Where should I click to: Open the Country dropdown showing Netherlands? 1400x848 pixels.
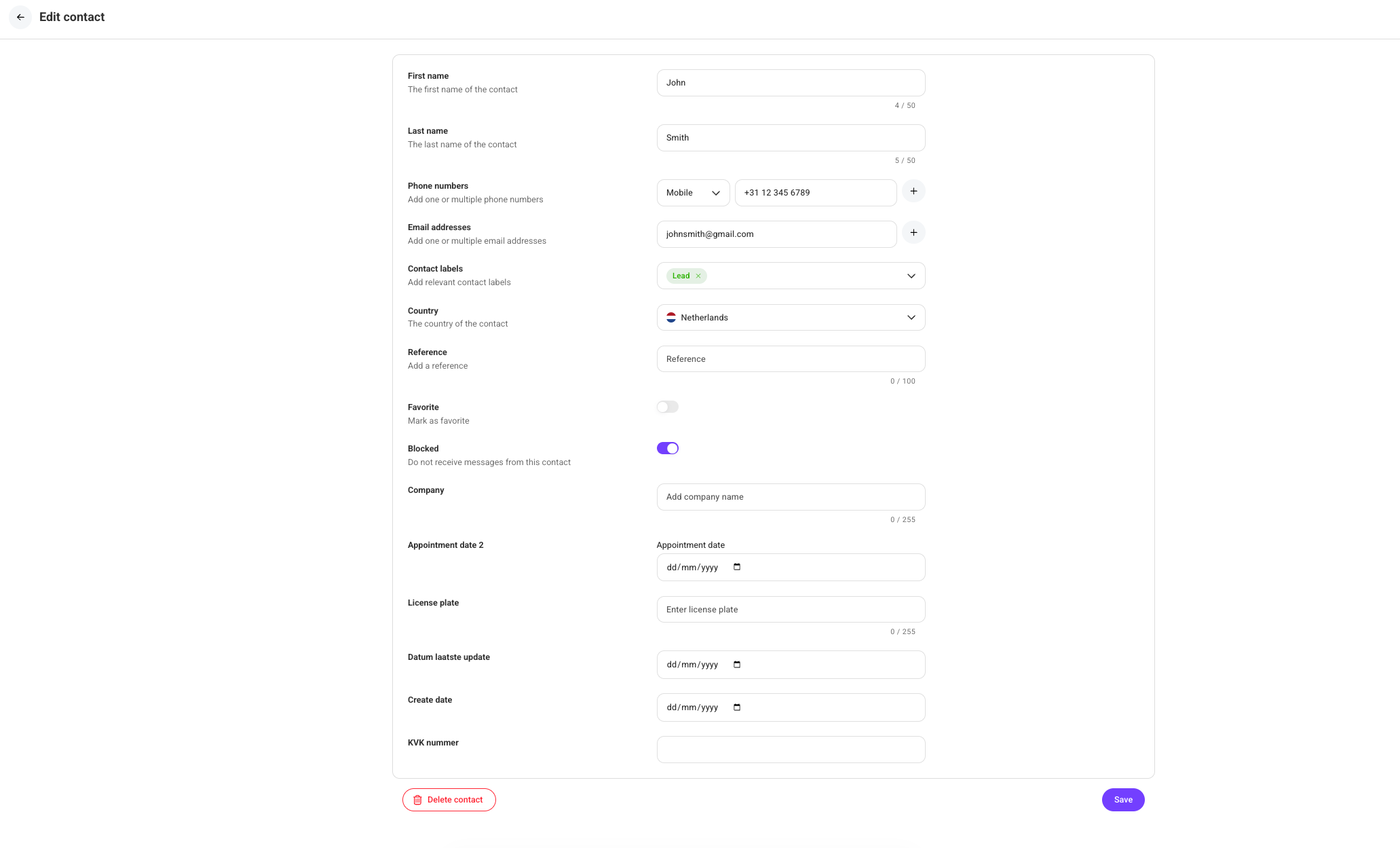pyautogui.click(x=791, y=318)
